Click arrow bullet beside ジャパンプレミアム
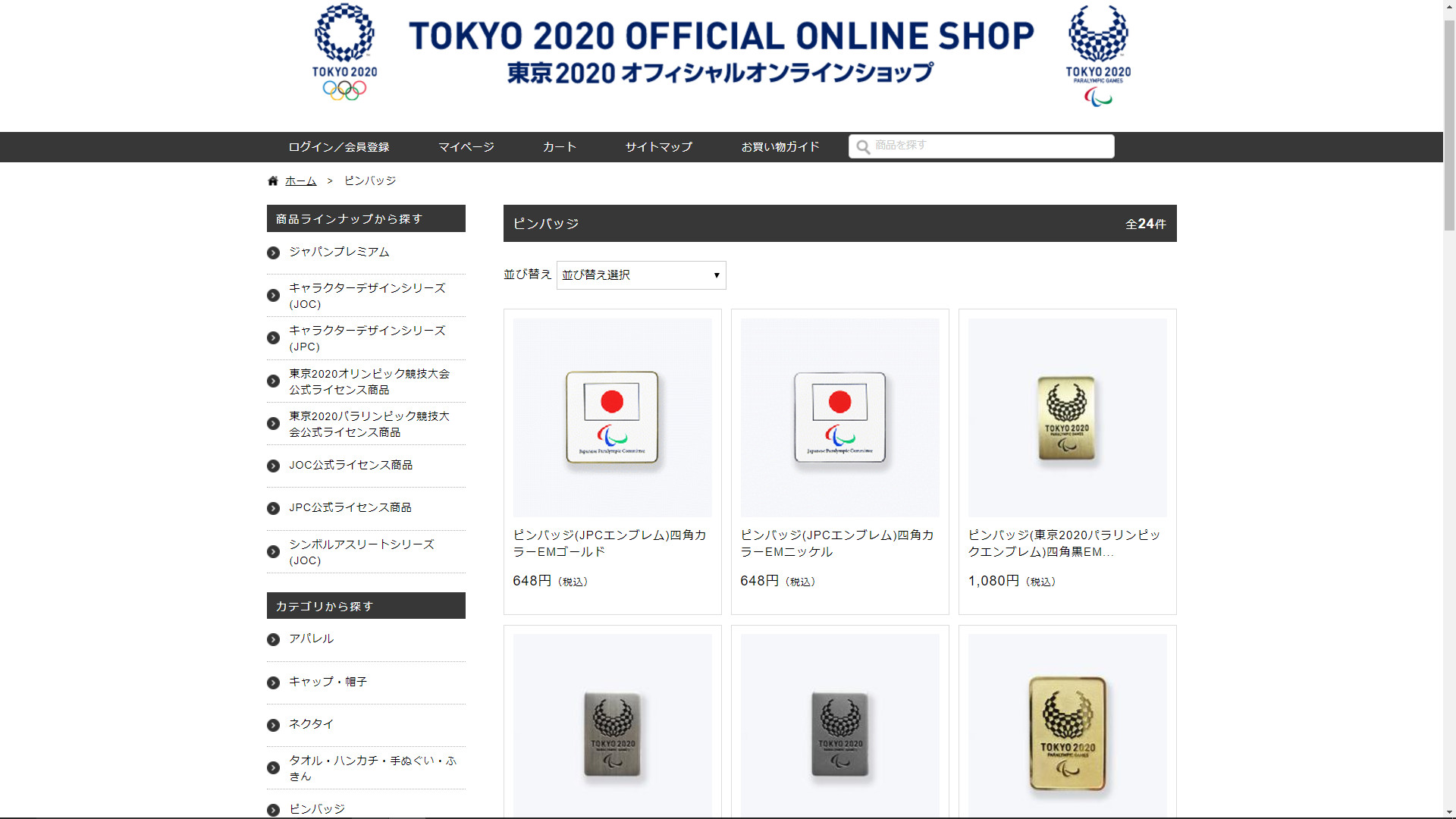Viewport: 1456px width, 819px height. click(x=274, y=253)
